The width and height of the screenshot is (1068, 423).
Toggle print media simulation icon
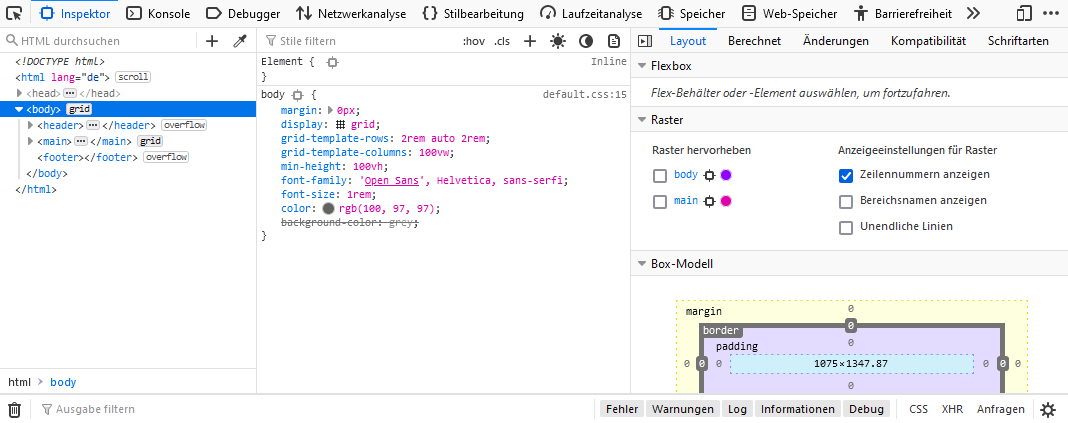tap(614, 41)
